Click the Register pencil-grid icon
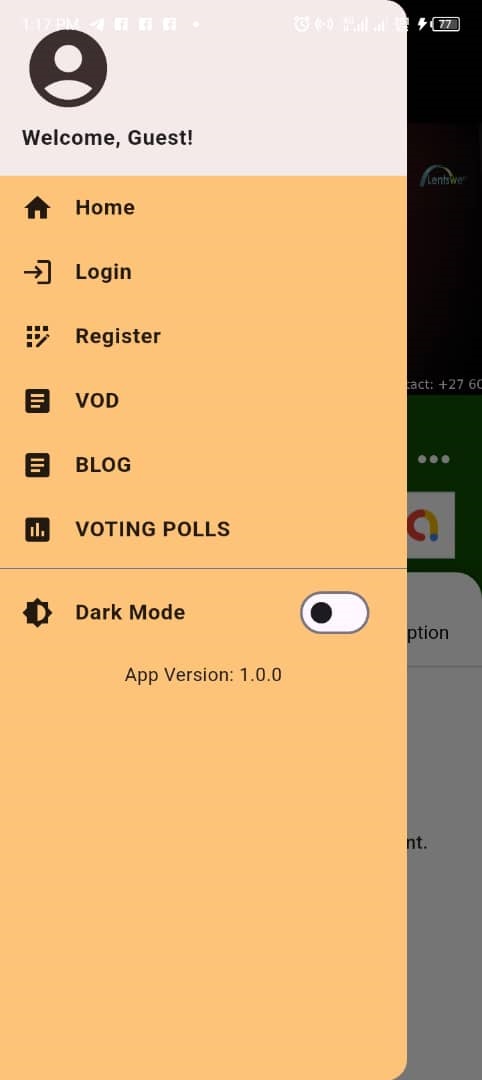This screenshot has height=1080, width=482. [37, 336]
